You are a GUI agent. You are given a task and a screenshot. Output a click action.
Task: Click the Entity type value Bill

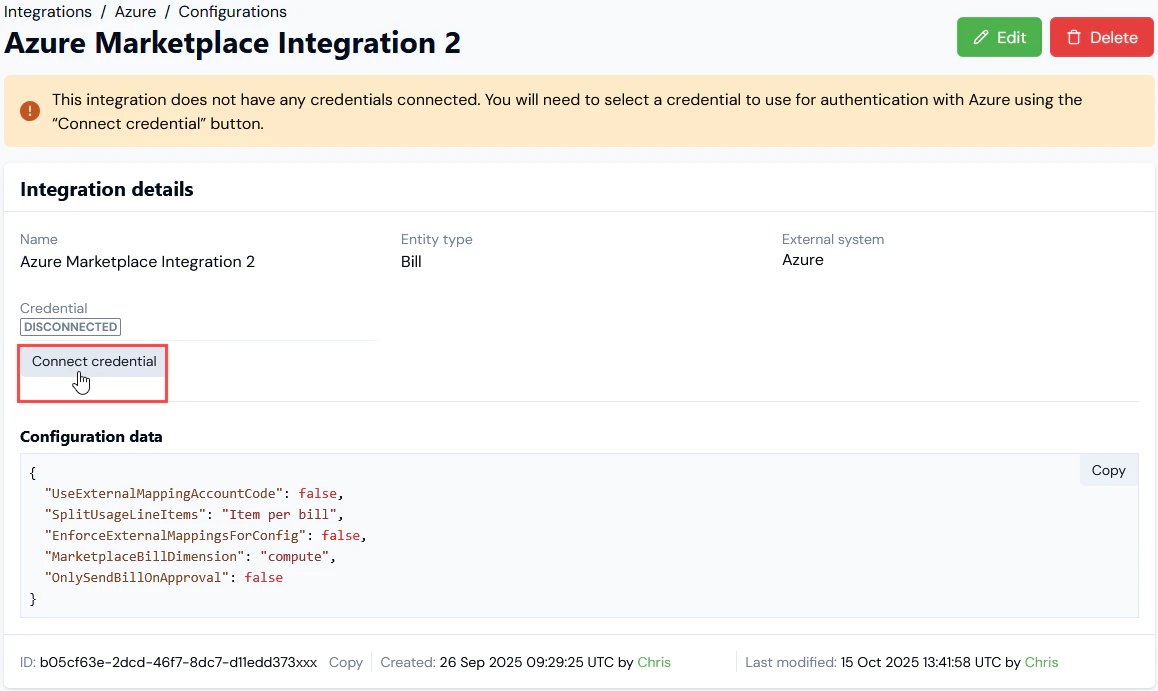coord(411,261)
